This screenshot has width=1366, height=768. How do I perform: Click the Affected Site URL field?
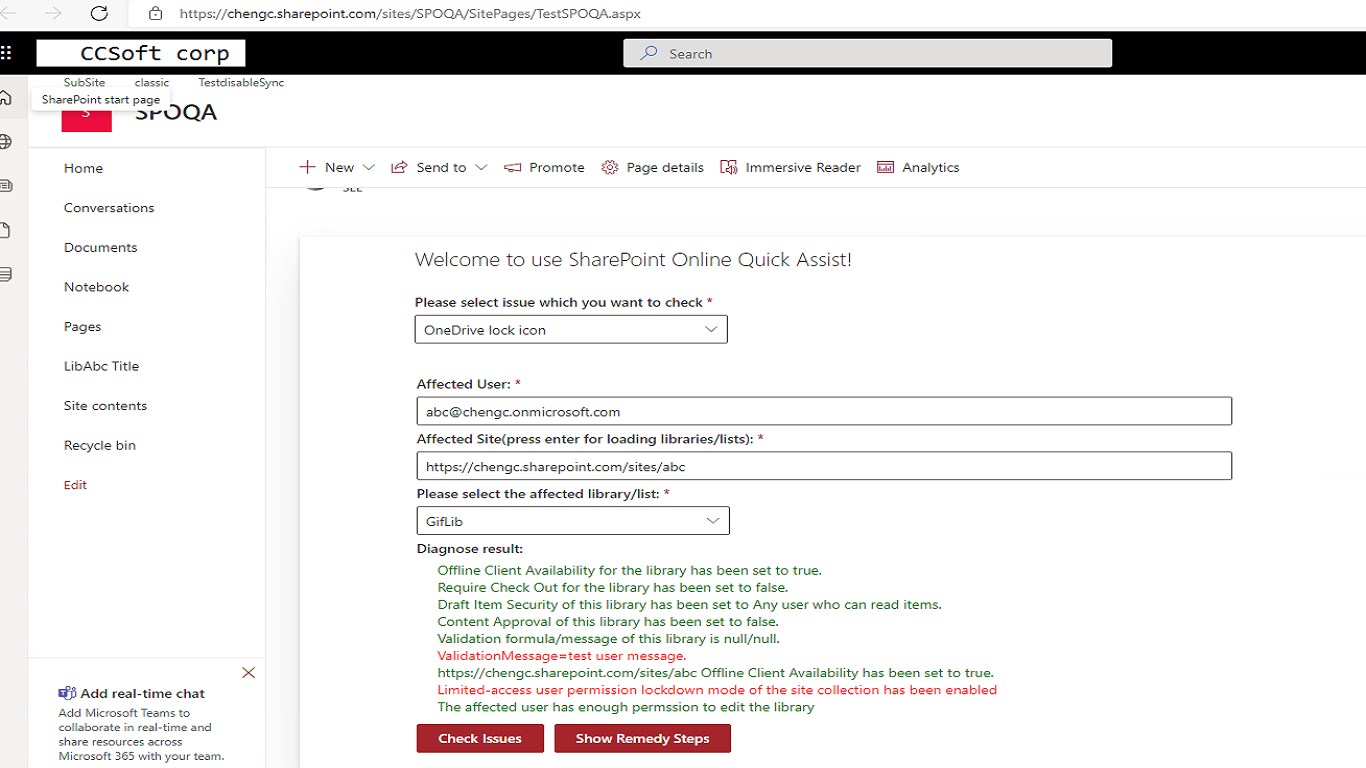click(x=824, y=466)
